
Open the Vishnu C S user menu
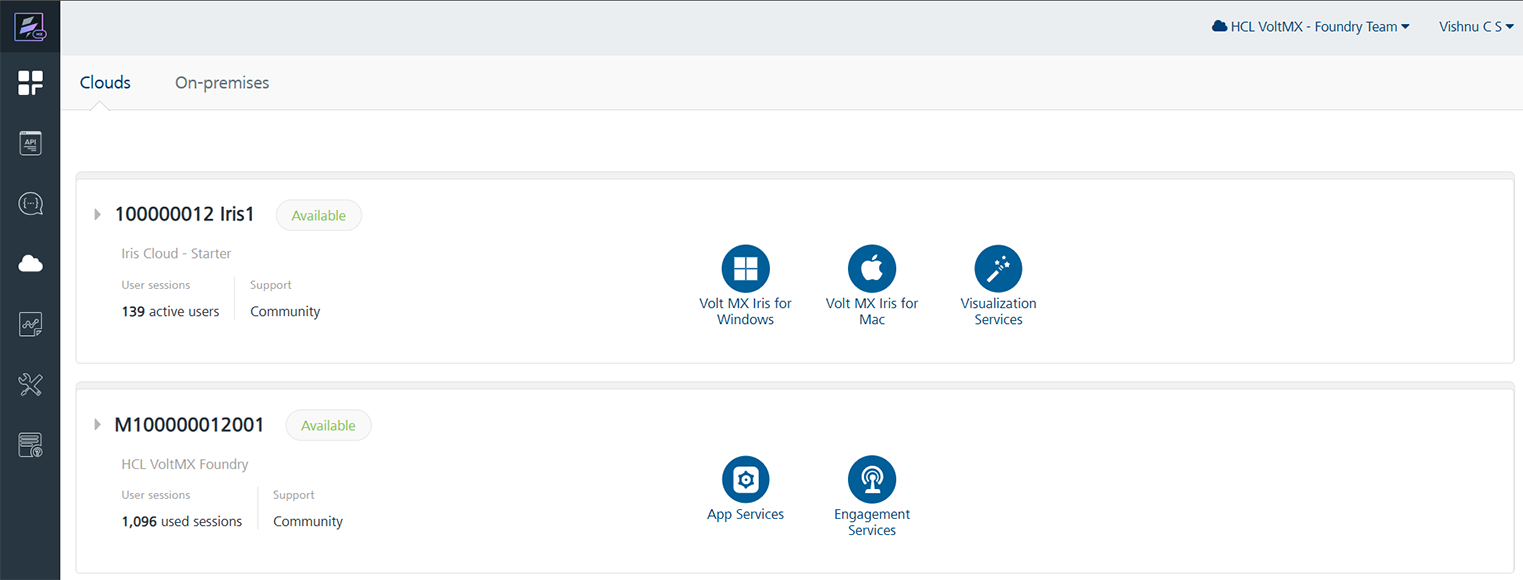[1475, 27]
